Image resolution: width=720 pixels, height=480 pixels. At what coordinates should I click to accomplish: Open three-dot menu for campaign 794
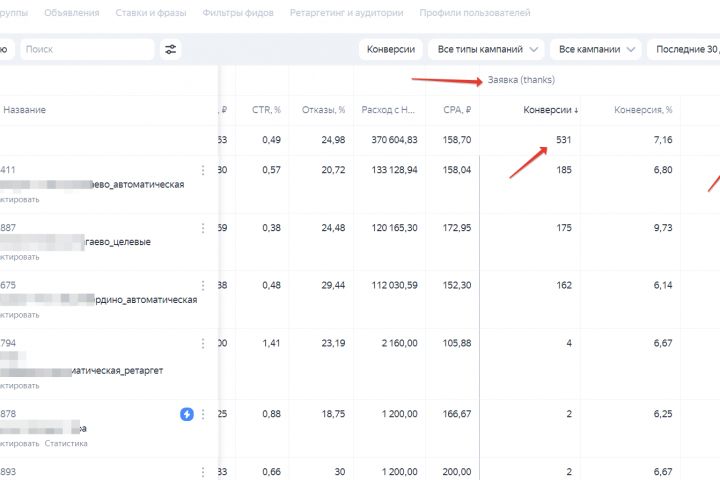click(x=203, y=344)
